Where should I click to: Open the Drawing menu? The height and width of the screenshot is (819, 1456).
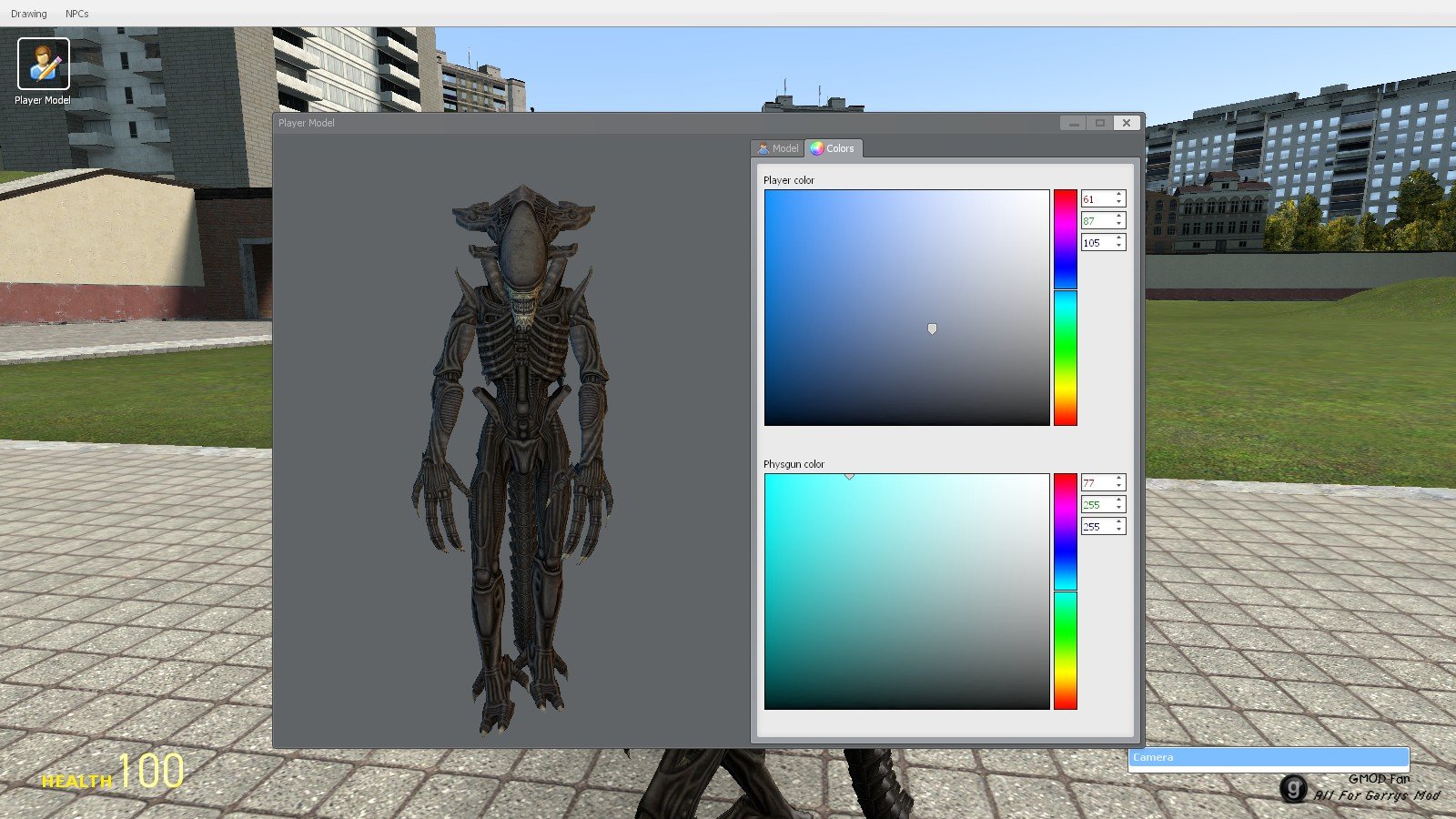pos(29,14)
